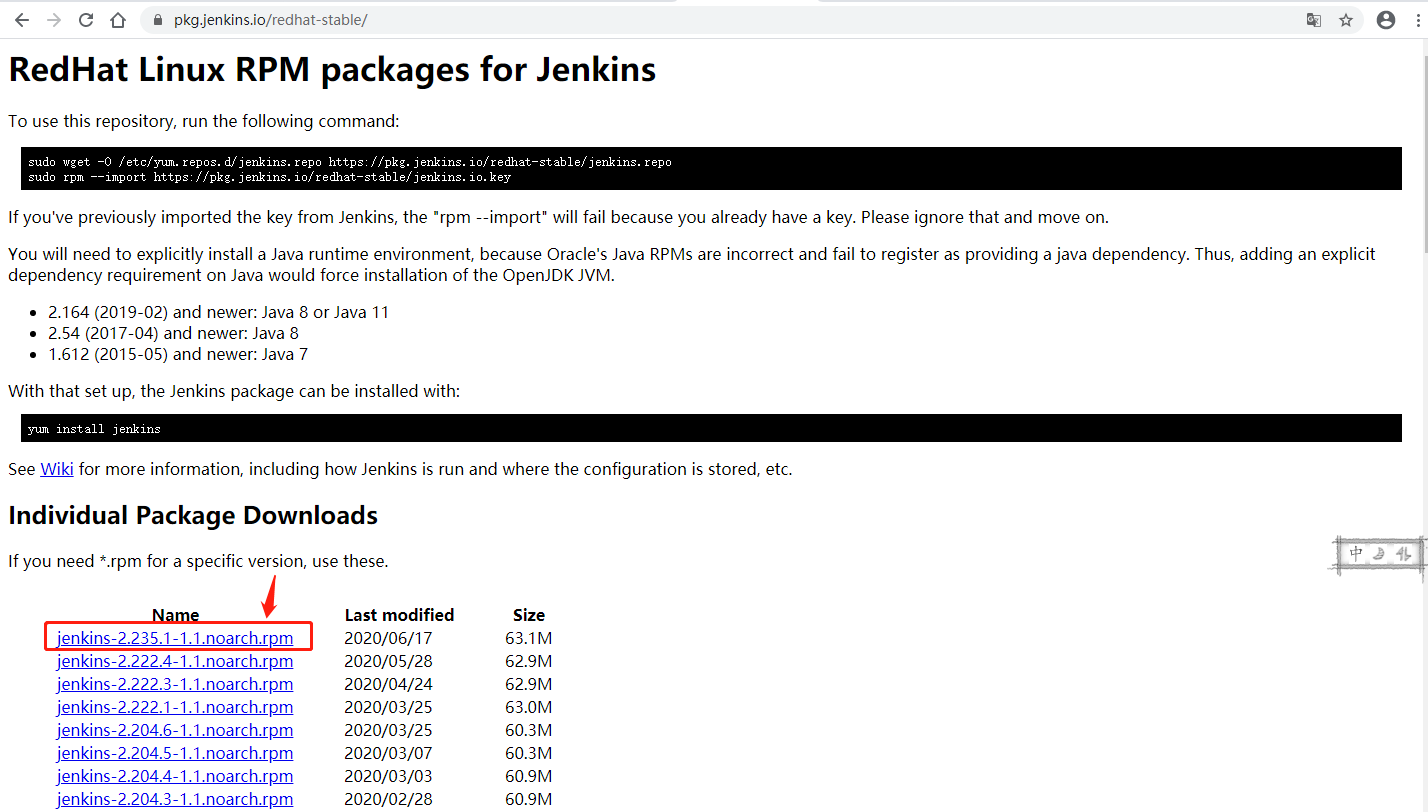Download jenkins-2.204.6-1.1.noarch.rpm
This screenshot has width=1428, height=812.
tap(175, 730)
